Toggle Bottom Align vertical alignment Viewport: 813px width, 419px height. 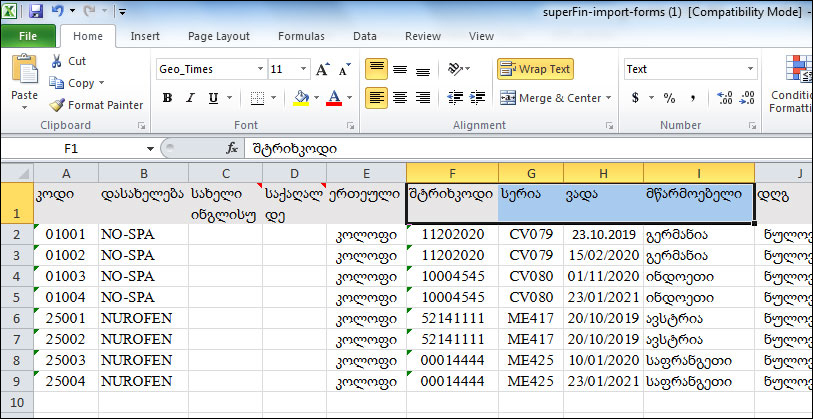click(423, 69)
